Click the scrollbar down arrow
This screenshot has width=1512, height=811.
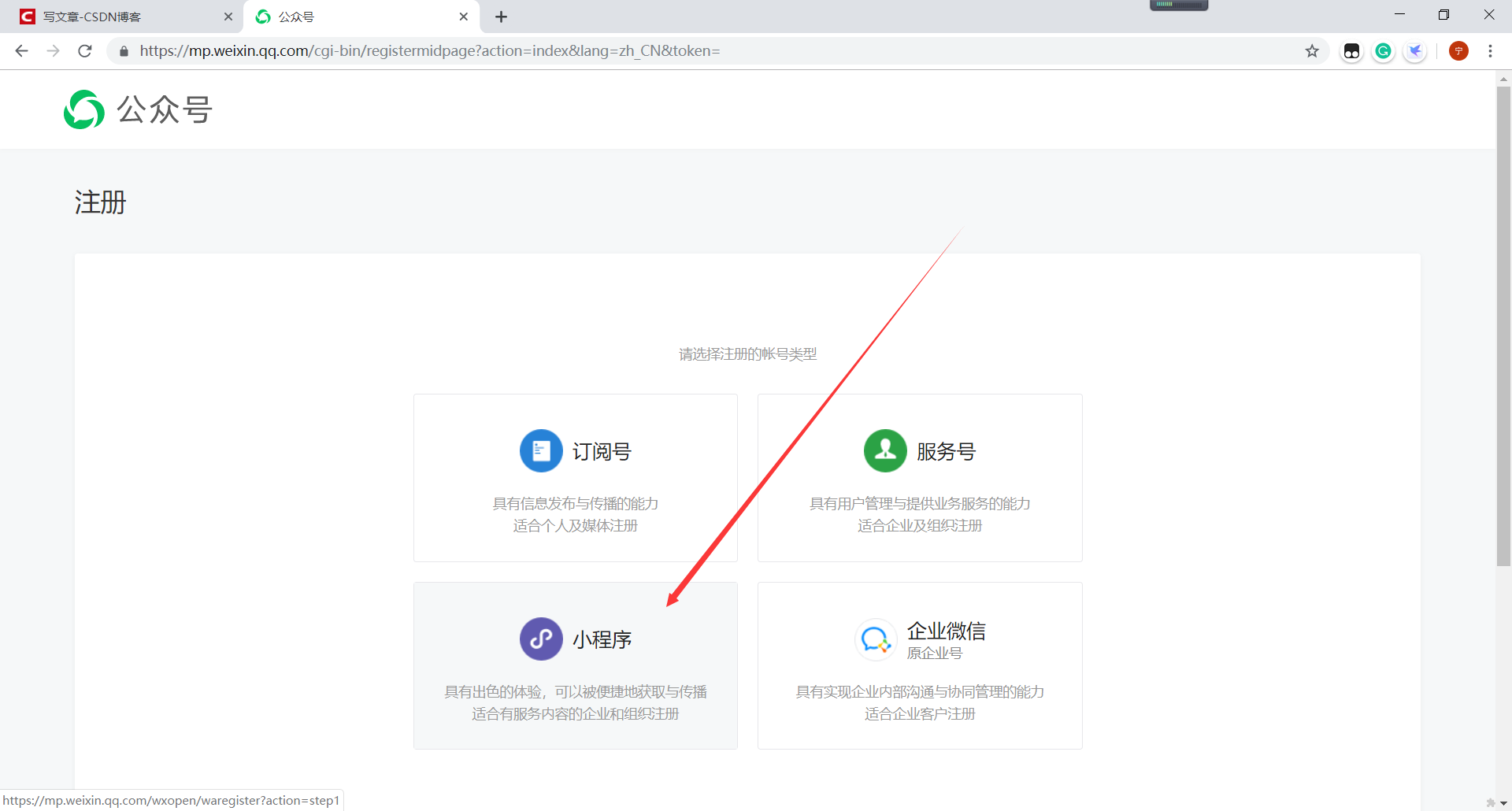pyautogui.click(x=1503, y=803)
